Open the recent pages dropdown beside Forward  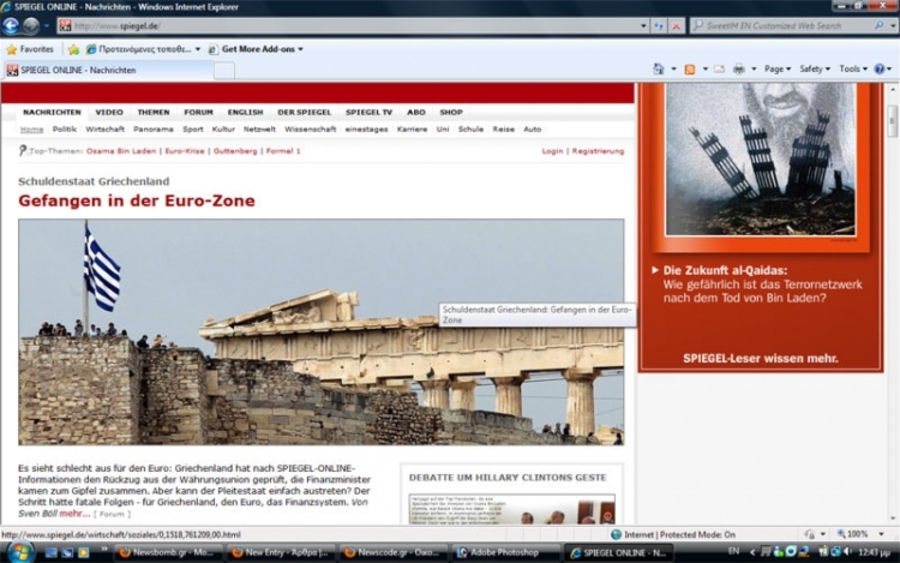[46, 26]
